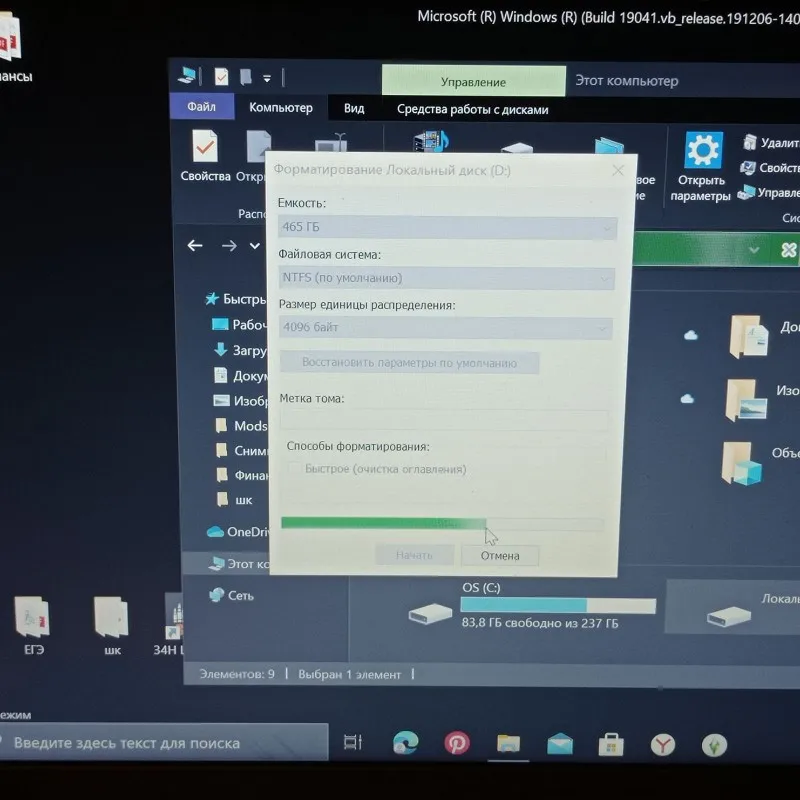The width and height of the screenshot is (800, 800).
Task: Open the address bar history dropdown
Action: coord(754,250)
